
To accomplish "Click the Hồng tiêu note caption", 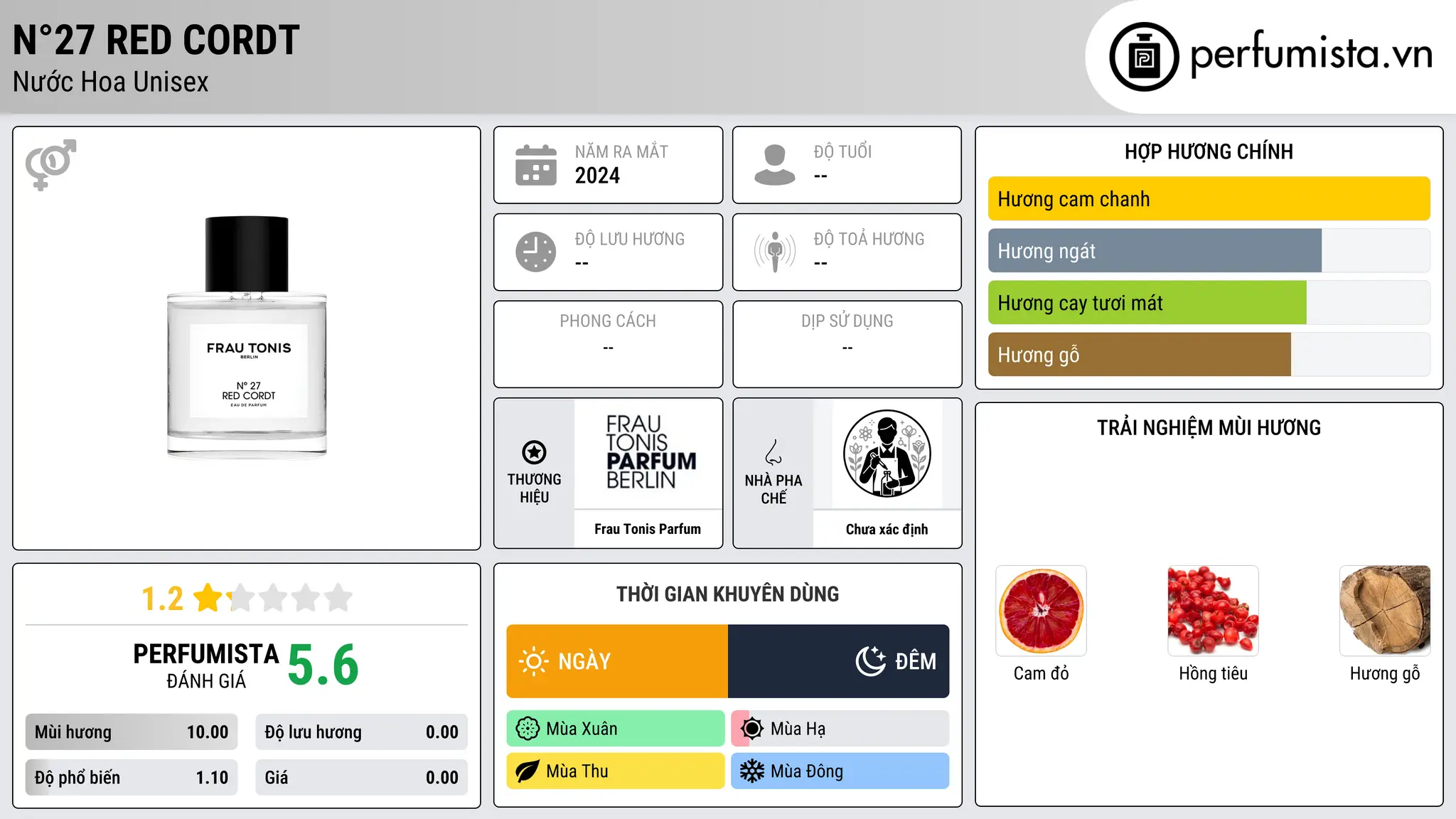I will pos(1213,673).
